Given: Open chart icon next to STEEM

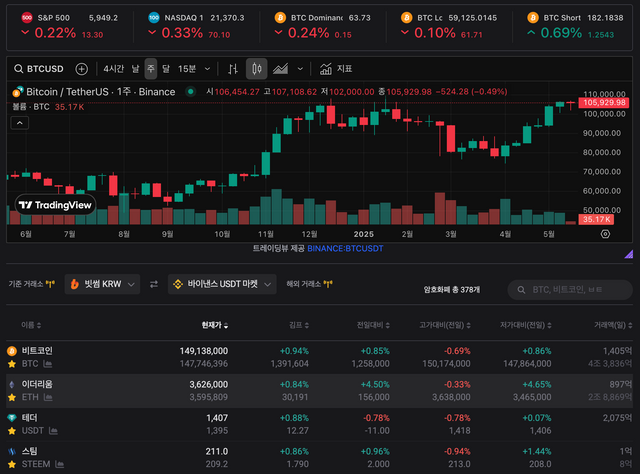Looking at the screenshot, I should pos(59,464).
